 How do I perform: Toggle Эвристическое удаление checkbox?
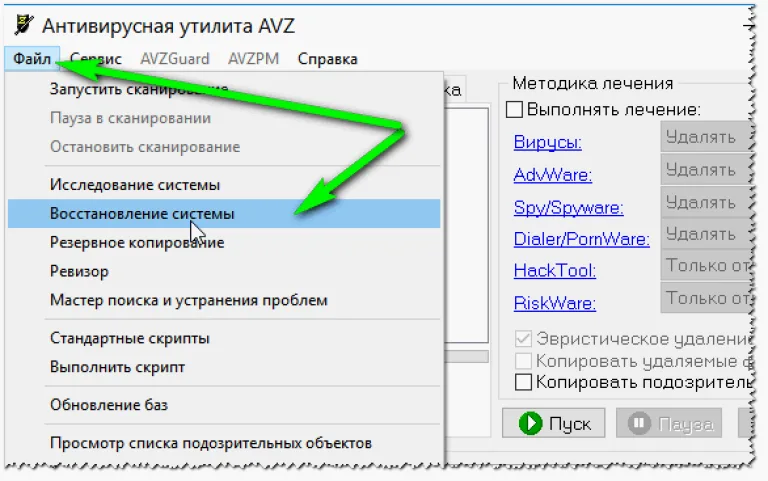pyautogui.click(x=523, y=338)
